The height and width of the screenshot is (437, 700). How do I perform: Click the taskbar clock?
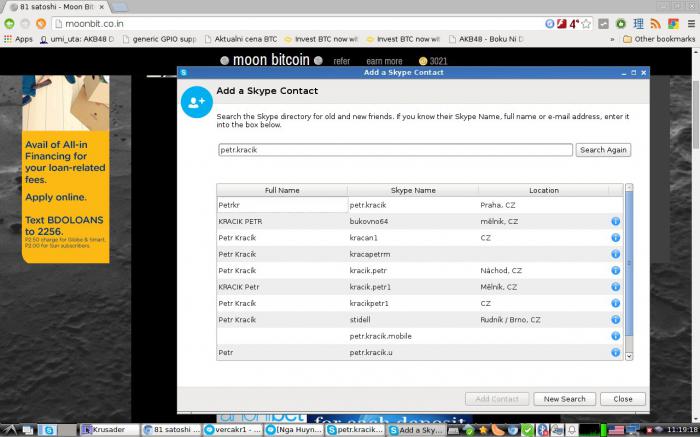683,430
